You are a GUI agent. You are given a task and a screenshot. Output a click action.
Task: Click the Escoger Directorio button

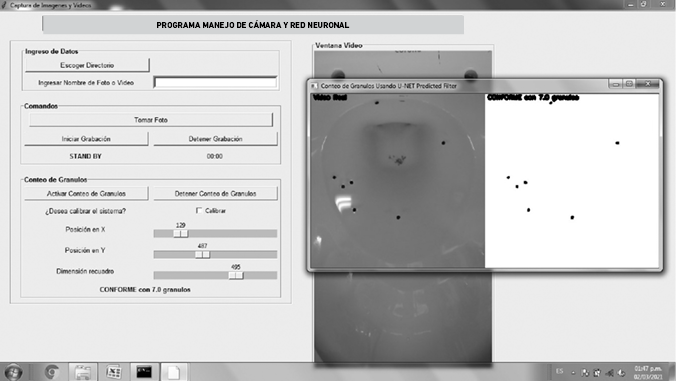[x=87, y=65]
